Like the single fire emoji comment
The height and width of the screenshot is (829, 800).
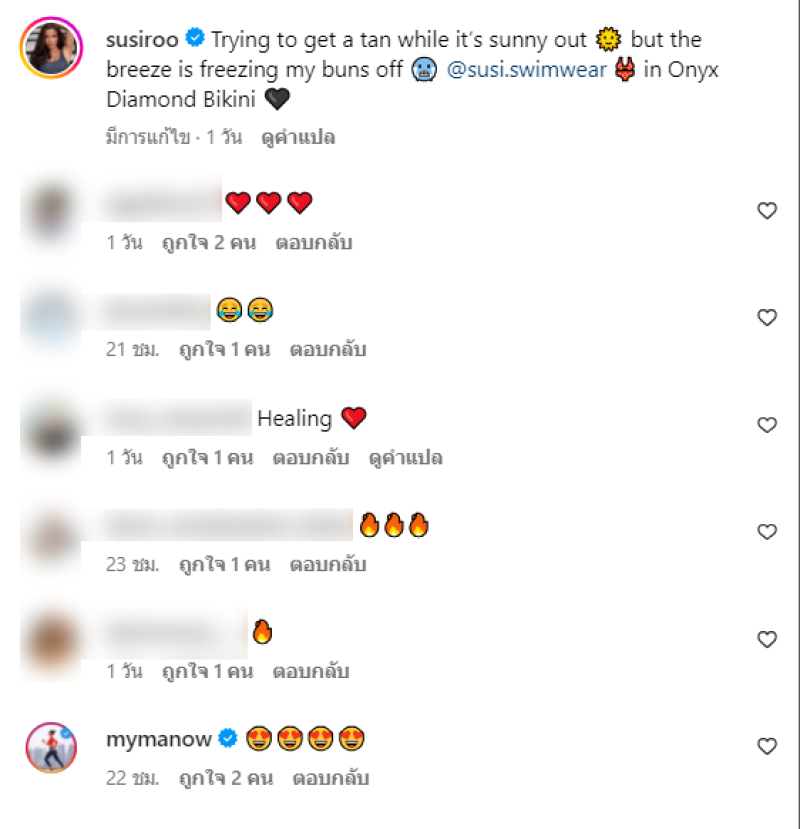[767, 639]
